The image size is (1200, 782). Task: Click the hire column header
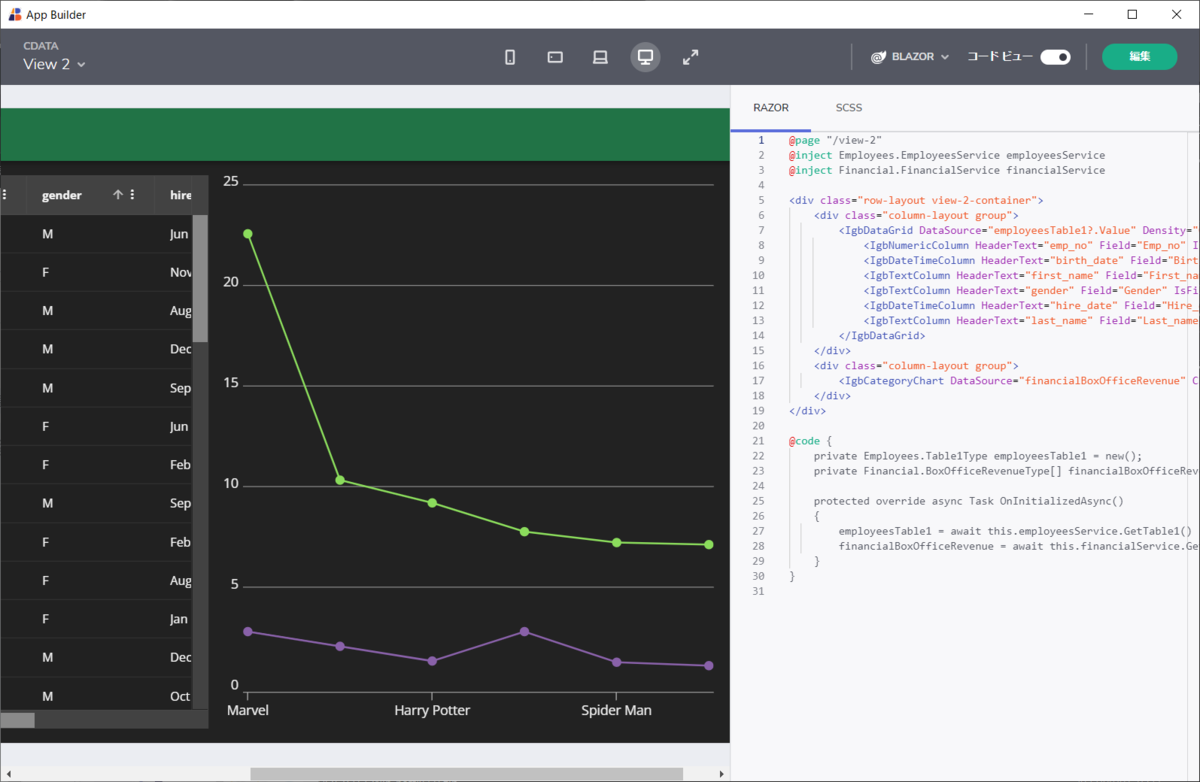coord(181,195)
